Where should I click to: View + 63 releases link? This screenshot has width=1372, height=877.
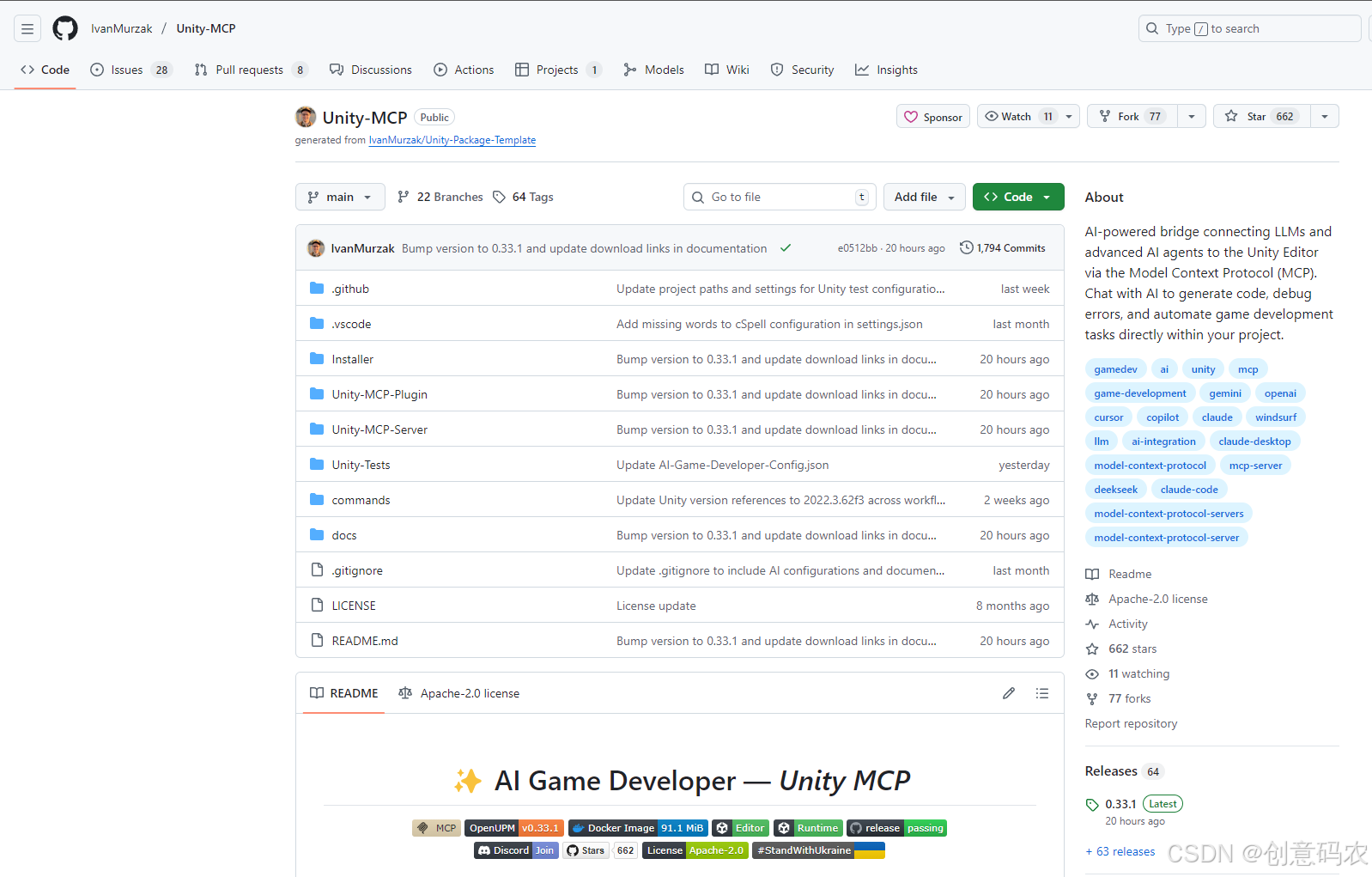[x=1120, y=852]
